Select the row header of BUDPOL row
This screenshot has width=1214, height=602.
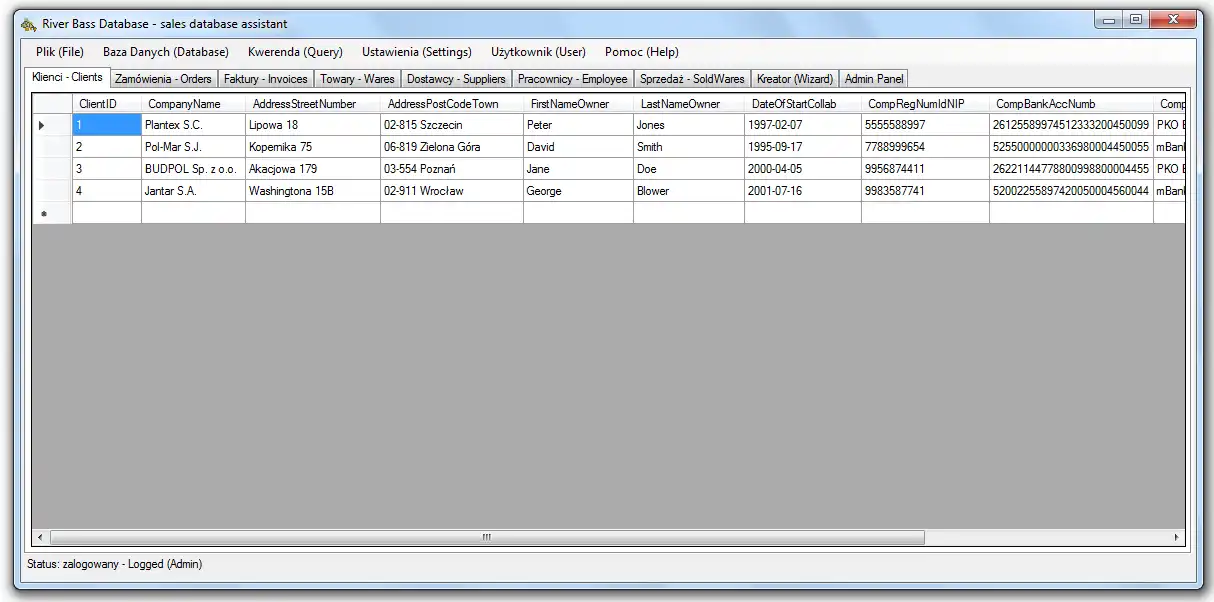pyautogui.click(x=52, y=169)
